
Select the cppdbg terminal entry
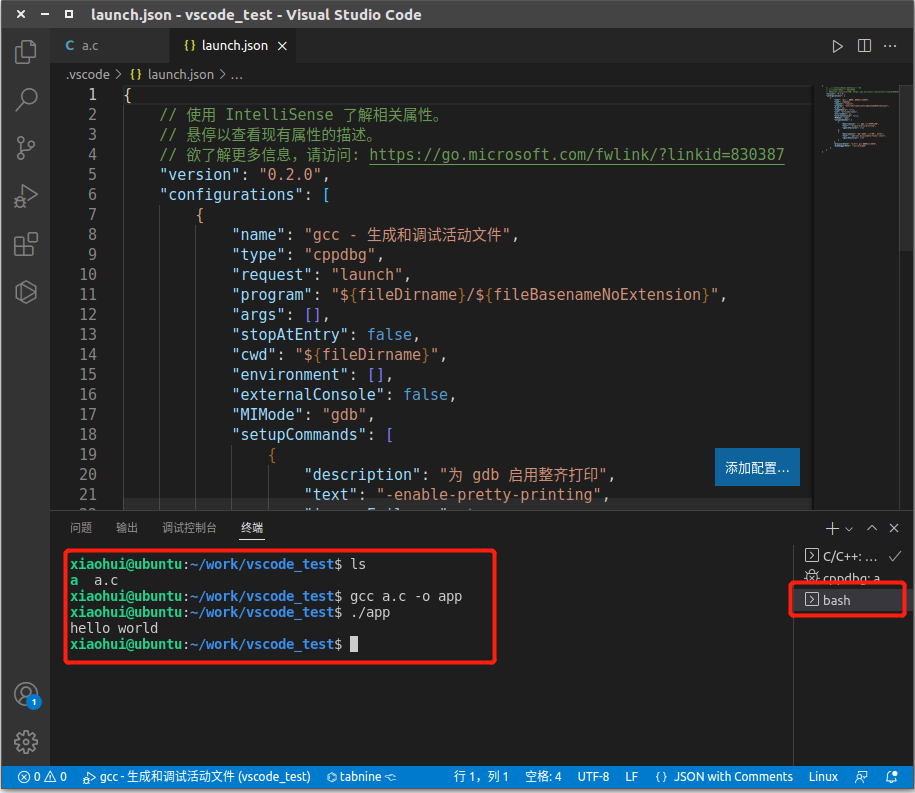pyautogui.click(x=853, y=577)
